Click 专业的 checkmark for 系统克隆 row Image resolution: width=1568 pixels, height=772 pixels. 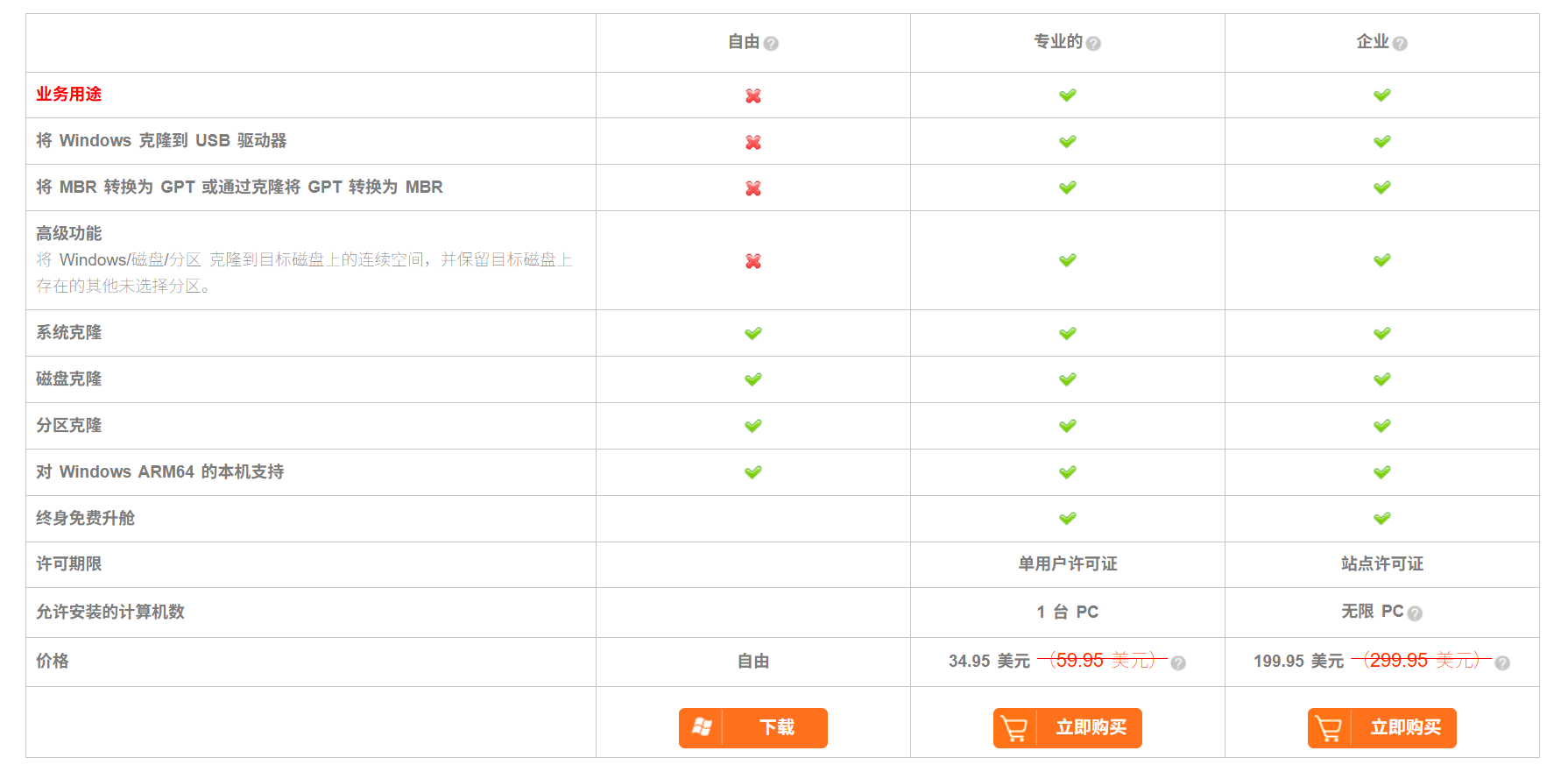[x=1068, y=333]
